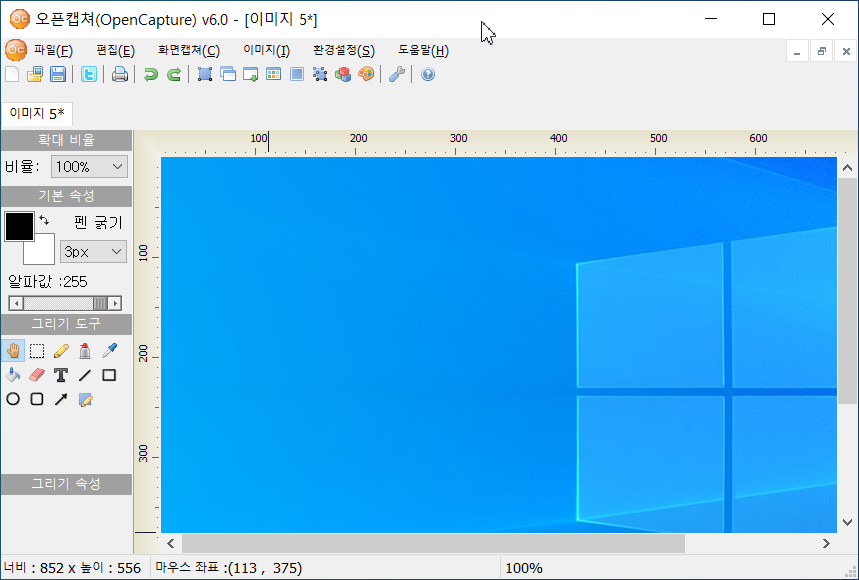Create a new blank image

pyautogui.click(x=12, y=74)
